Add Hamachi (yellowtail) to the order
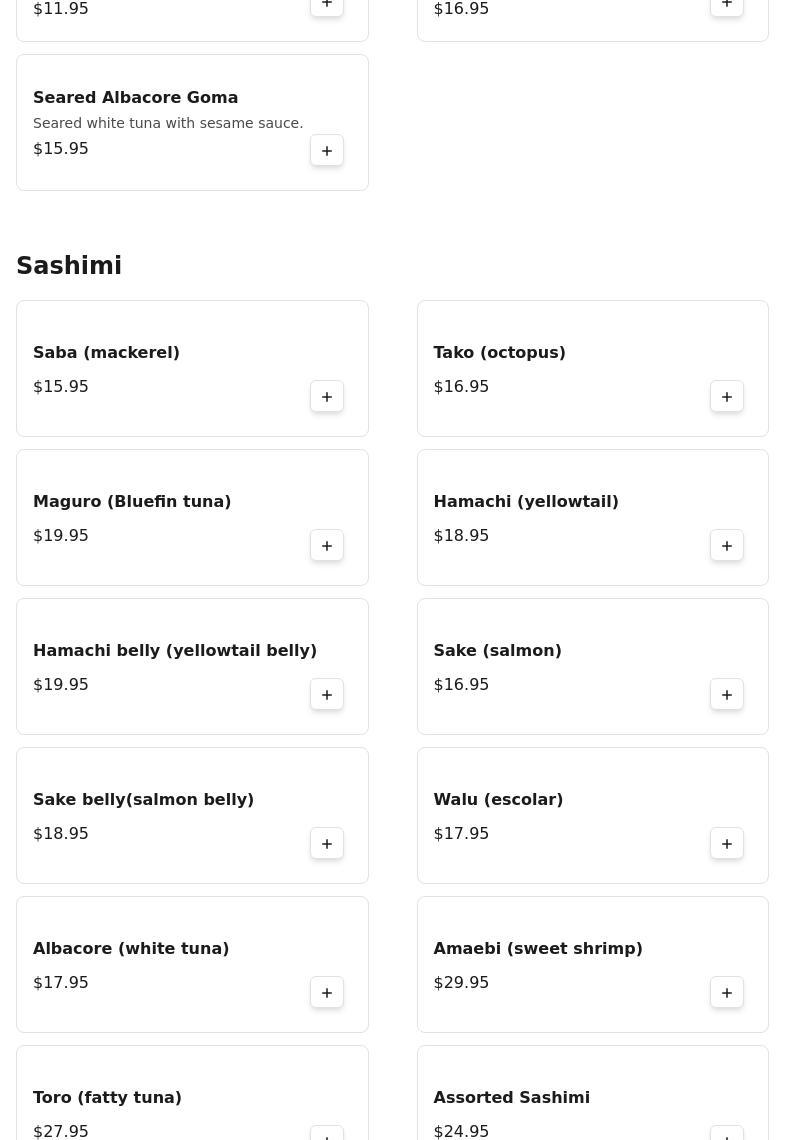 point(727,545)
